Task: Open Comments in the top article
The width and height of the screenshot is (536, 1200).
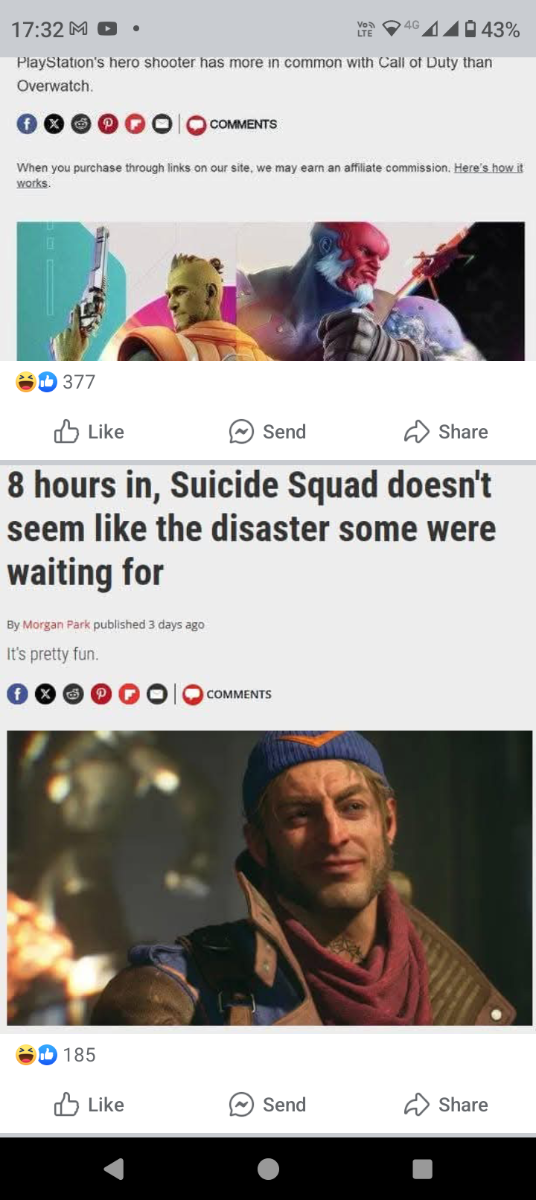Action: point(232,124)
